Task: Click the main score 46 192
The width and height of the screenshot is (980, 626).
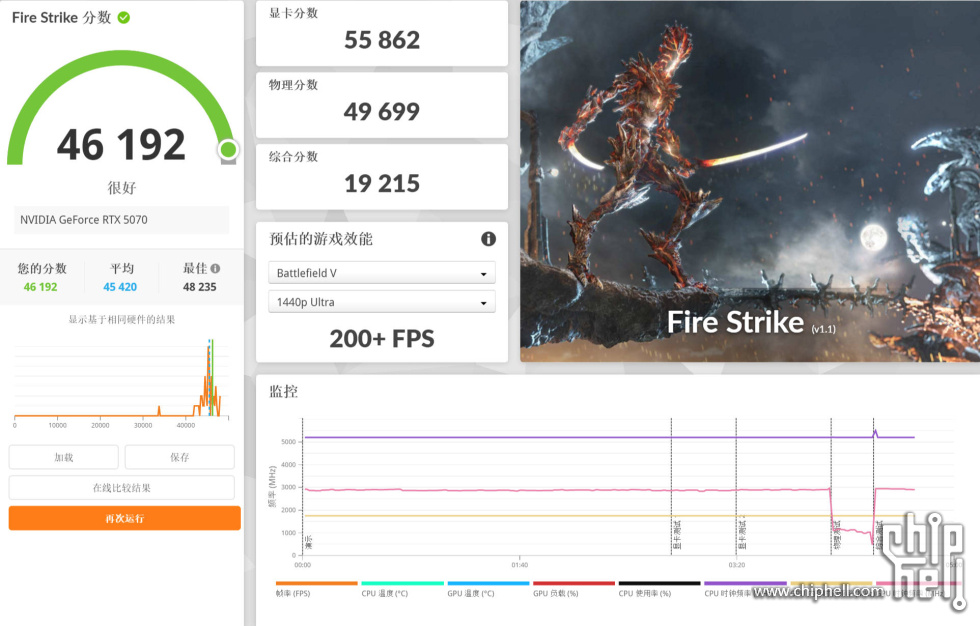Action: coord(121,145)
